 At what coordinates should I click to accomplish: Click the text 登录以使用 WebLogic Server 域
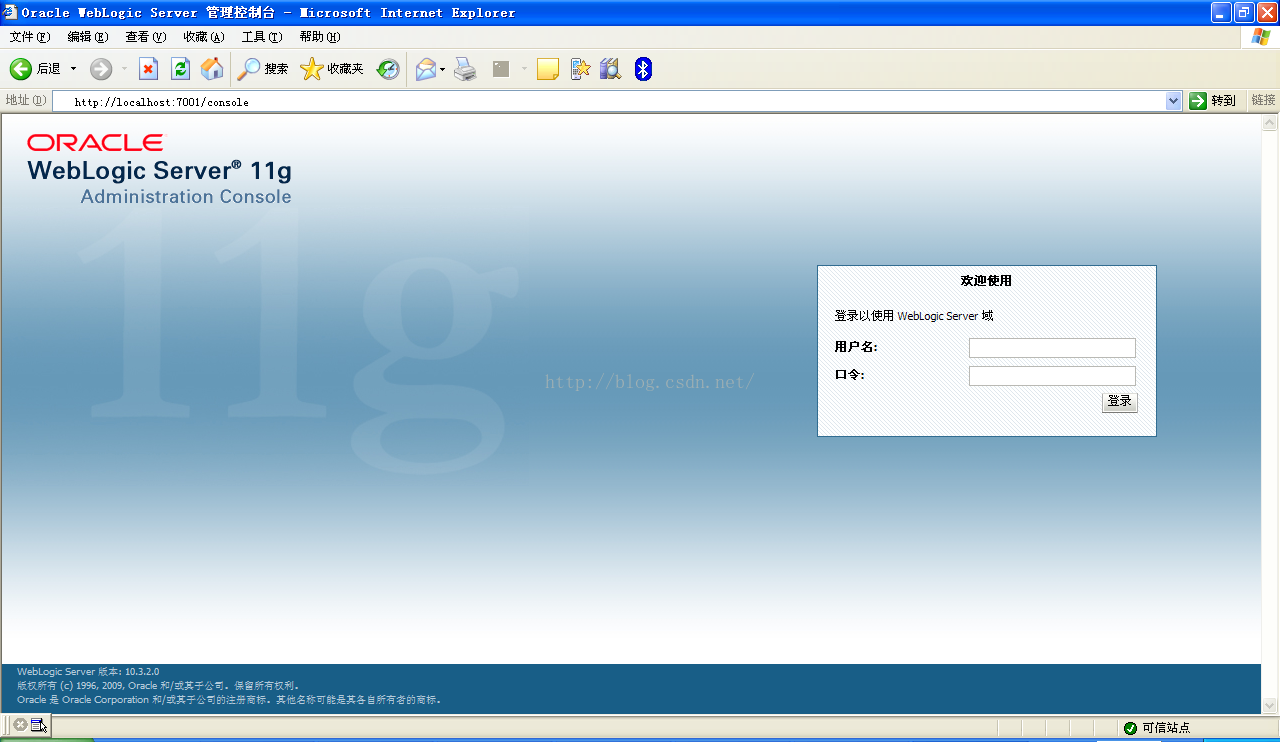pos(914,316)
